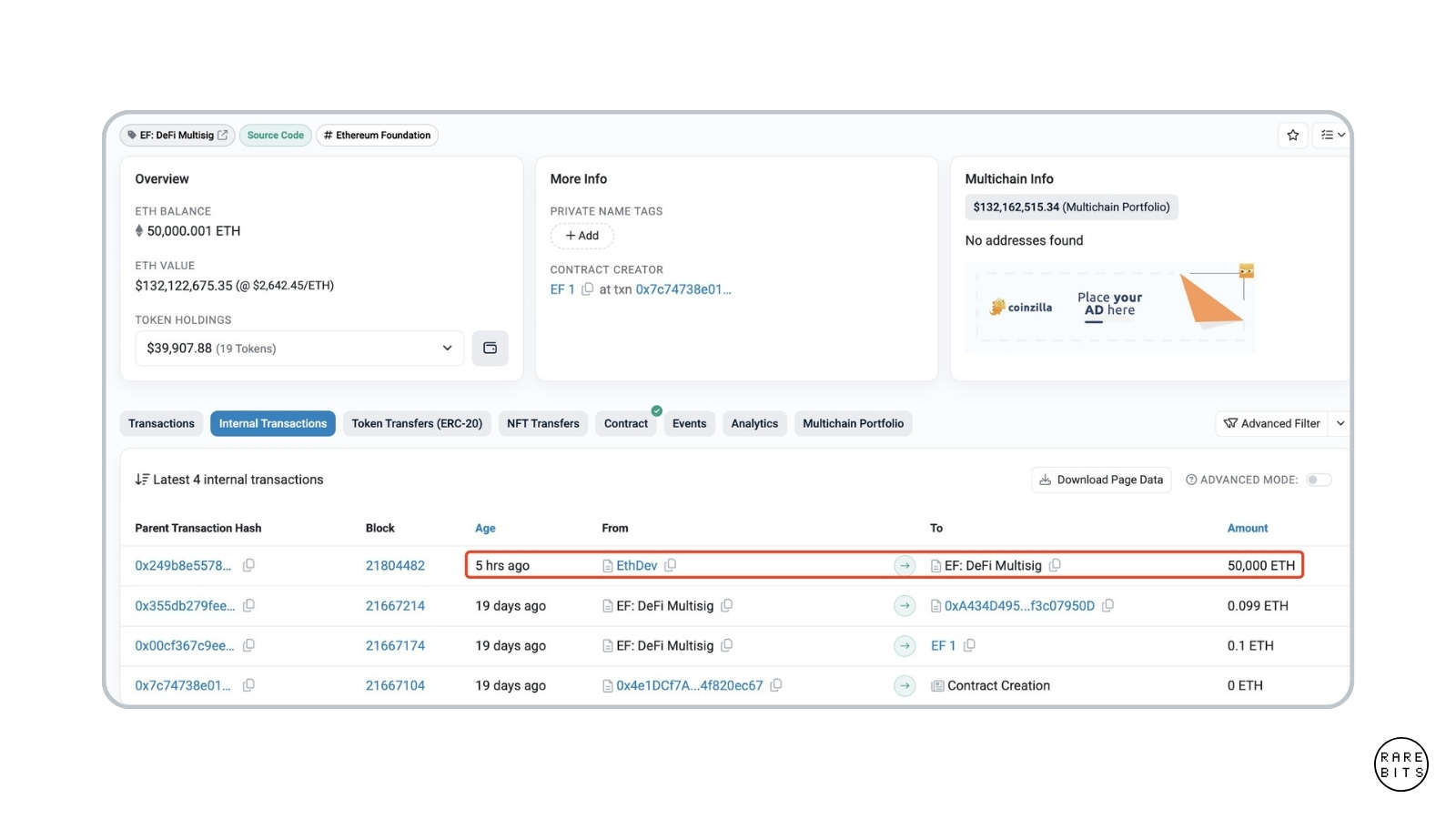Click Download Page Data button

pyautogui.click(x=1101, y=480)
